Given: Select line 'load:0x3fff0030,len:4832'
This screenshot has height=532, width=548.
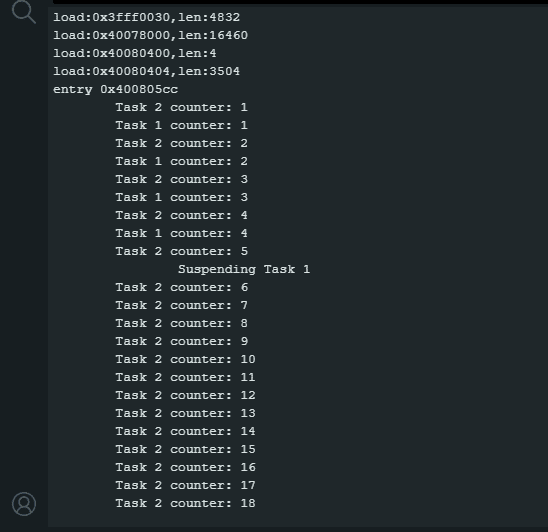Looking at the screenshot, I should [x=146, y=17].
